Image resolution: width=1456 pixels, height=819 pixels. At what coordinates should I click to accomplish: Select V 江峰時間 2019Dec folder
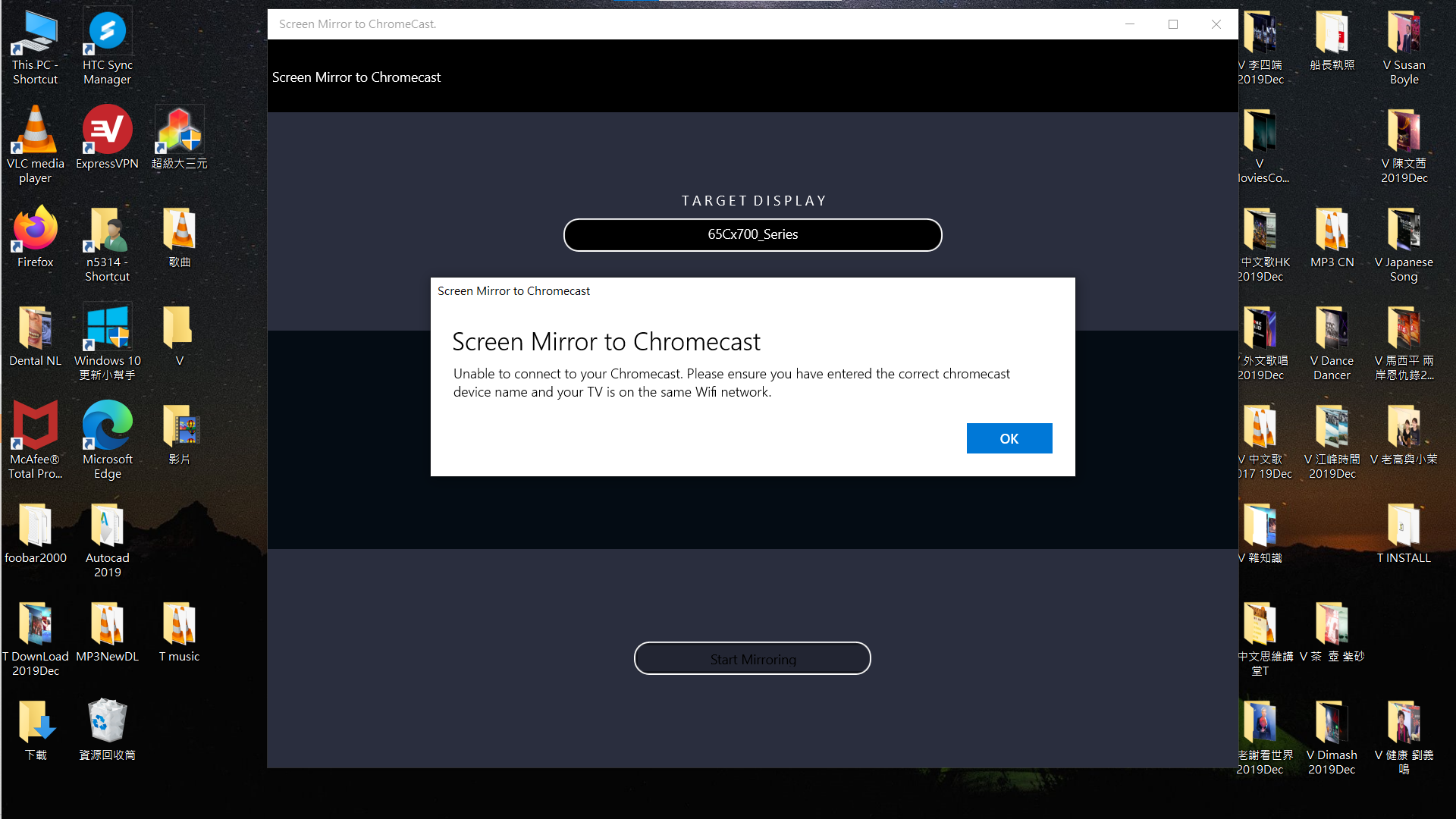pyautogui.click(x=1332, y=441)
